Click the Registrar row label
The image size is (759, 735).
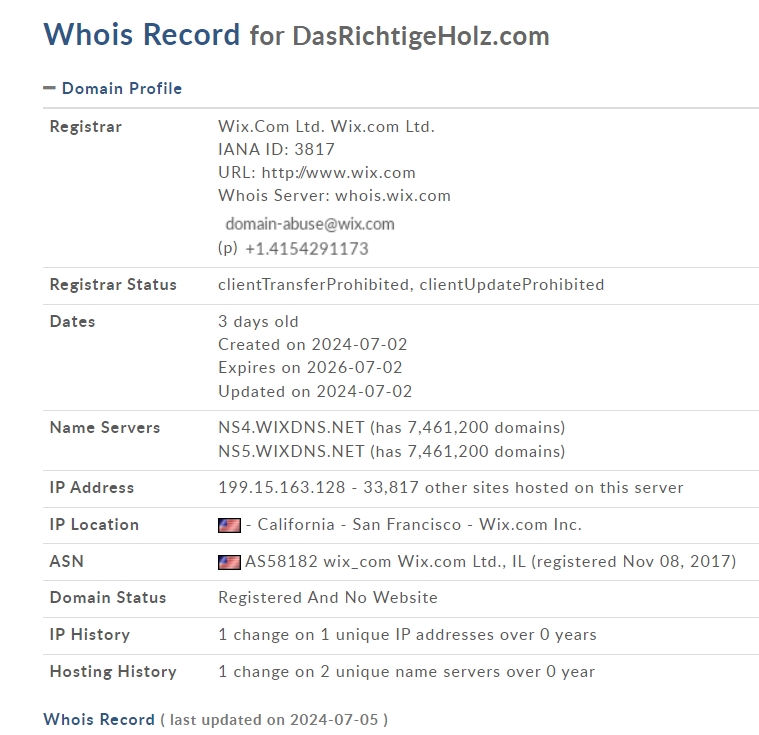(86, 127)
